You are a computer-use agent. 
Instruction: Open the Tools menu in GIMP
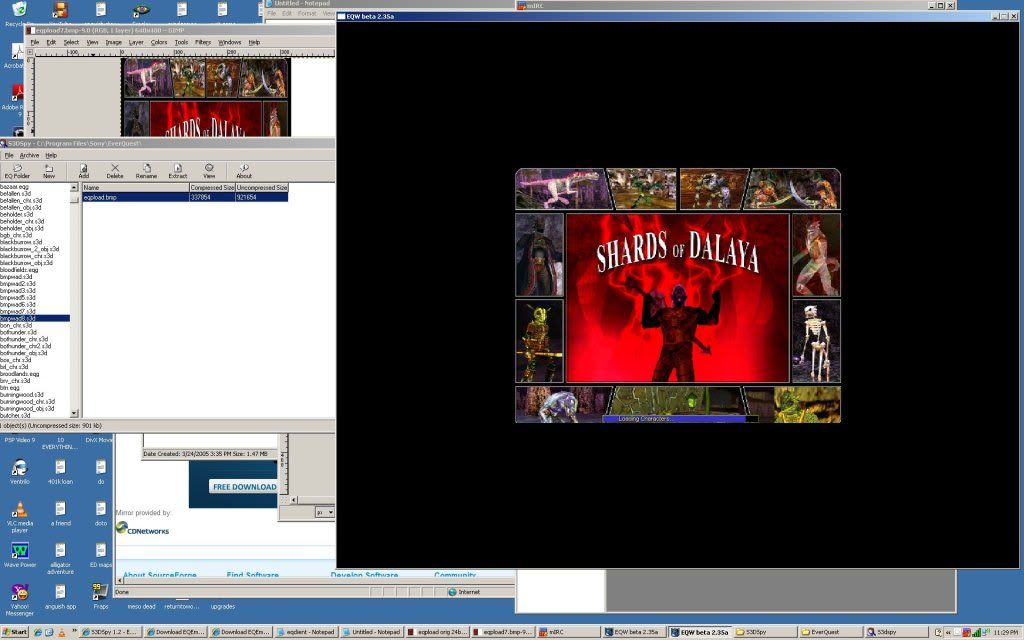[x=181, y=42]
